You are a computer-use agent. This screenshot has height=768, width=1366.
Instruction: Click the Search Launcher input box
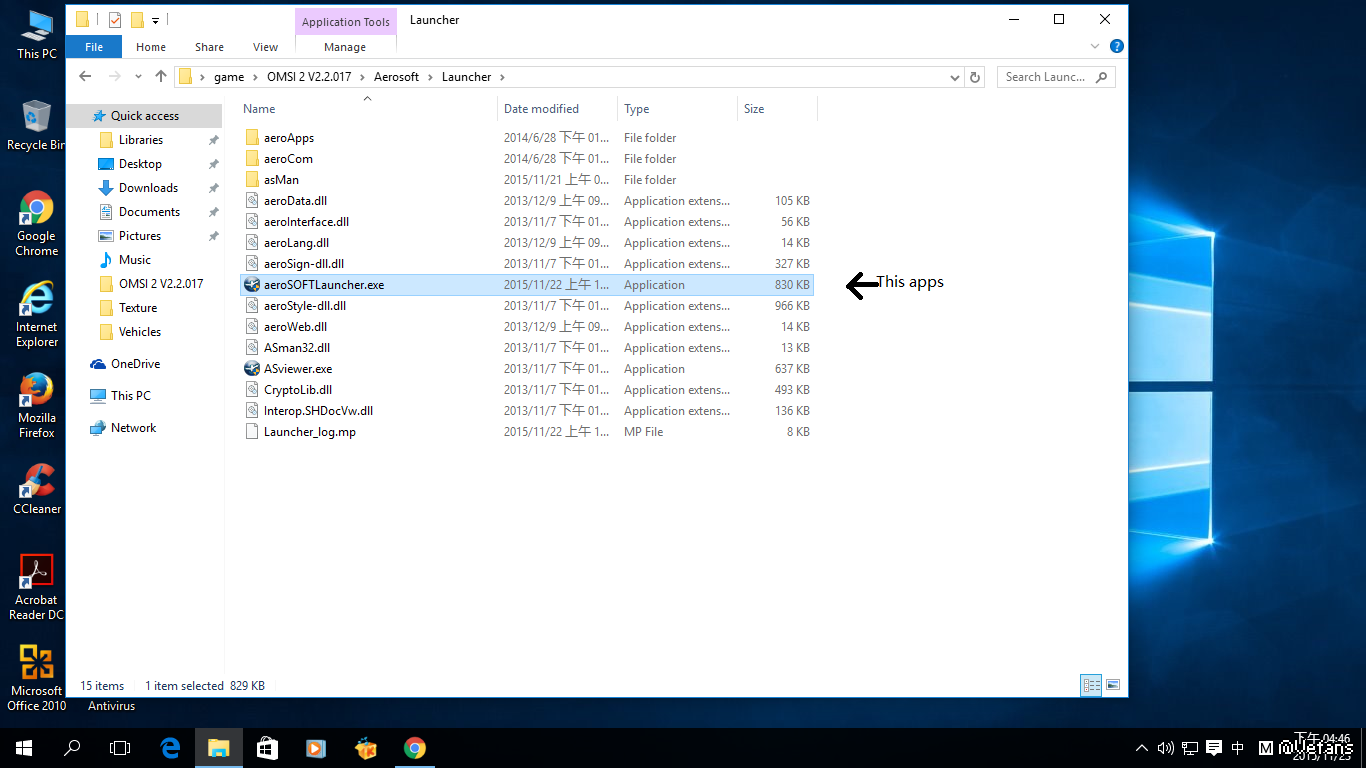tap(1056, 77)
